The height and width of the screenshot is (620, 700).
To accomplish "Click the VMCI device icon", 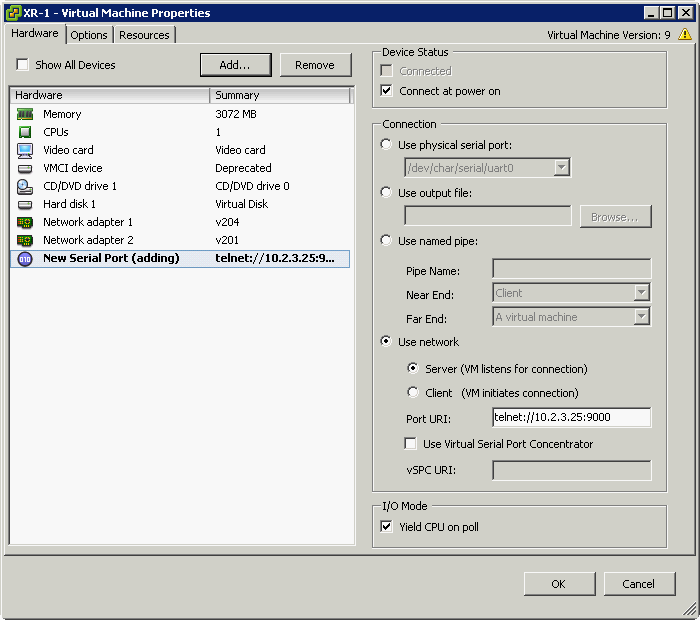I will coord(25,168).
